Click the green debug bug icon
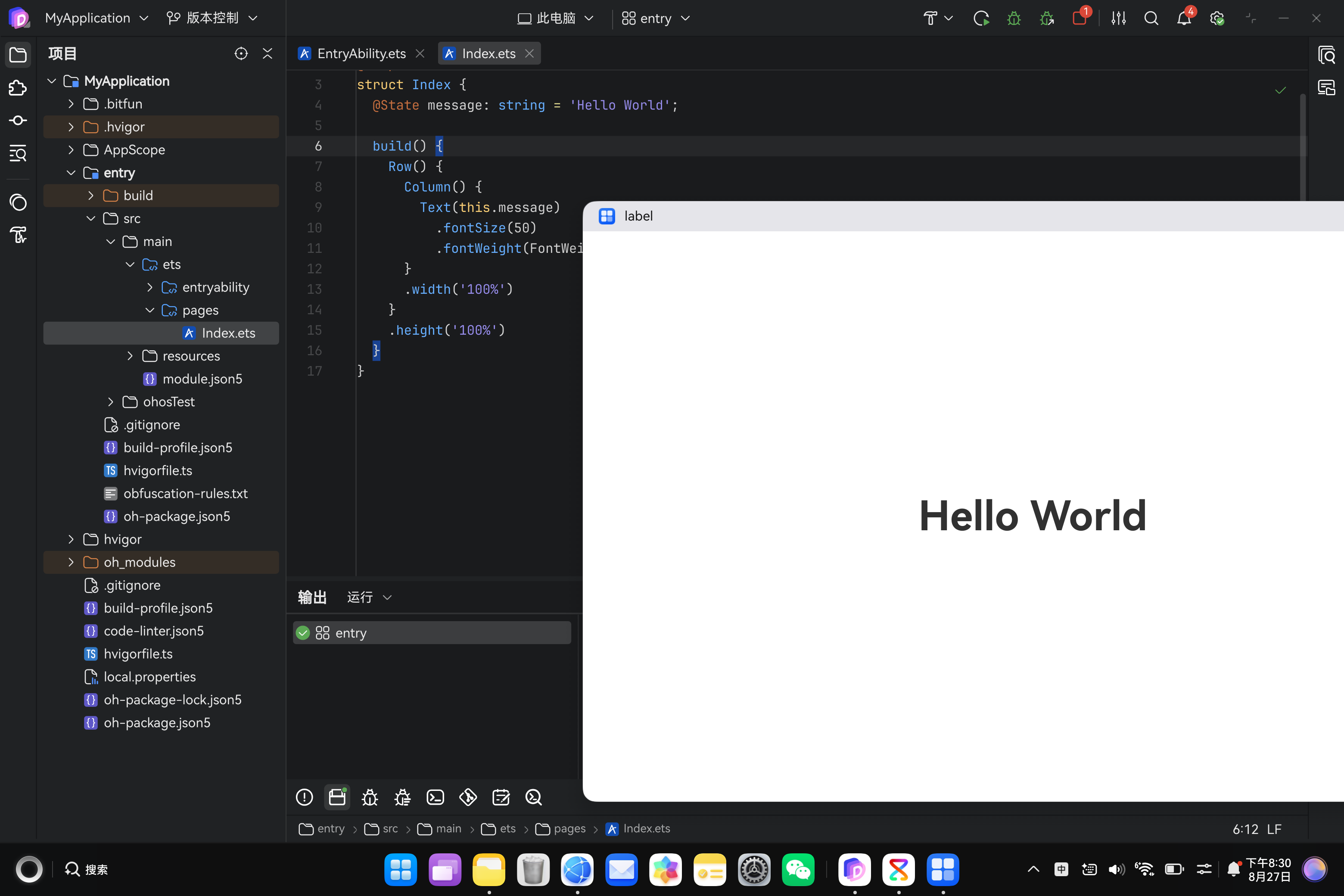The height and width of the screenshot is (896, 1344). coord(1014,18)
